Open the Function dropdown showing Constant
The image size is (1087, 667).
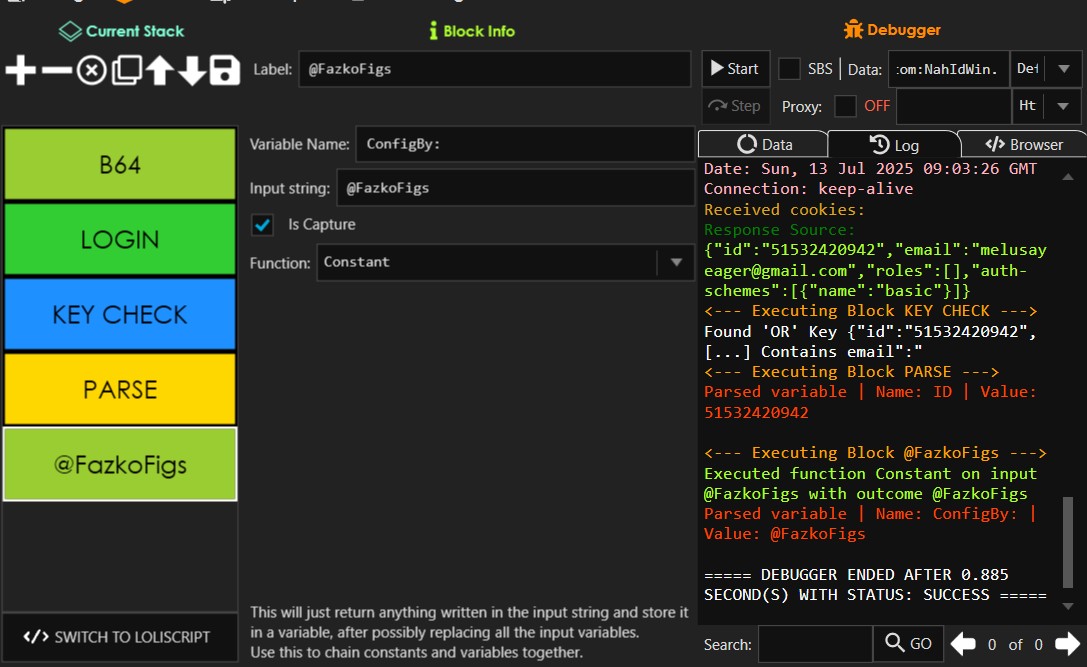pyautogui.click(x=676, y=263)
